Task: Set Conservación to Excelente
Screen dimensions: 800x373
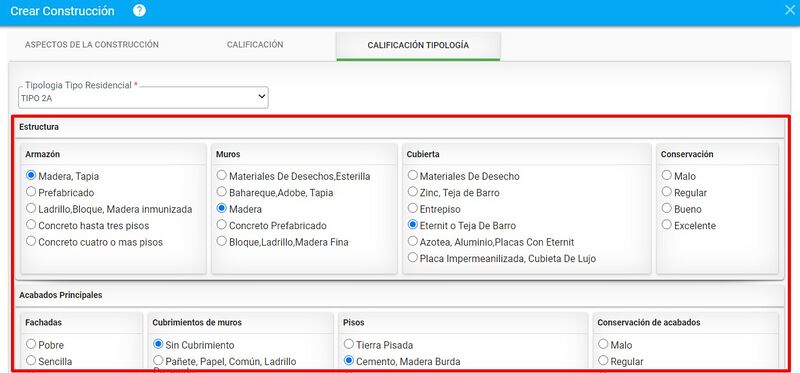Action: (667, 225)
